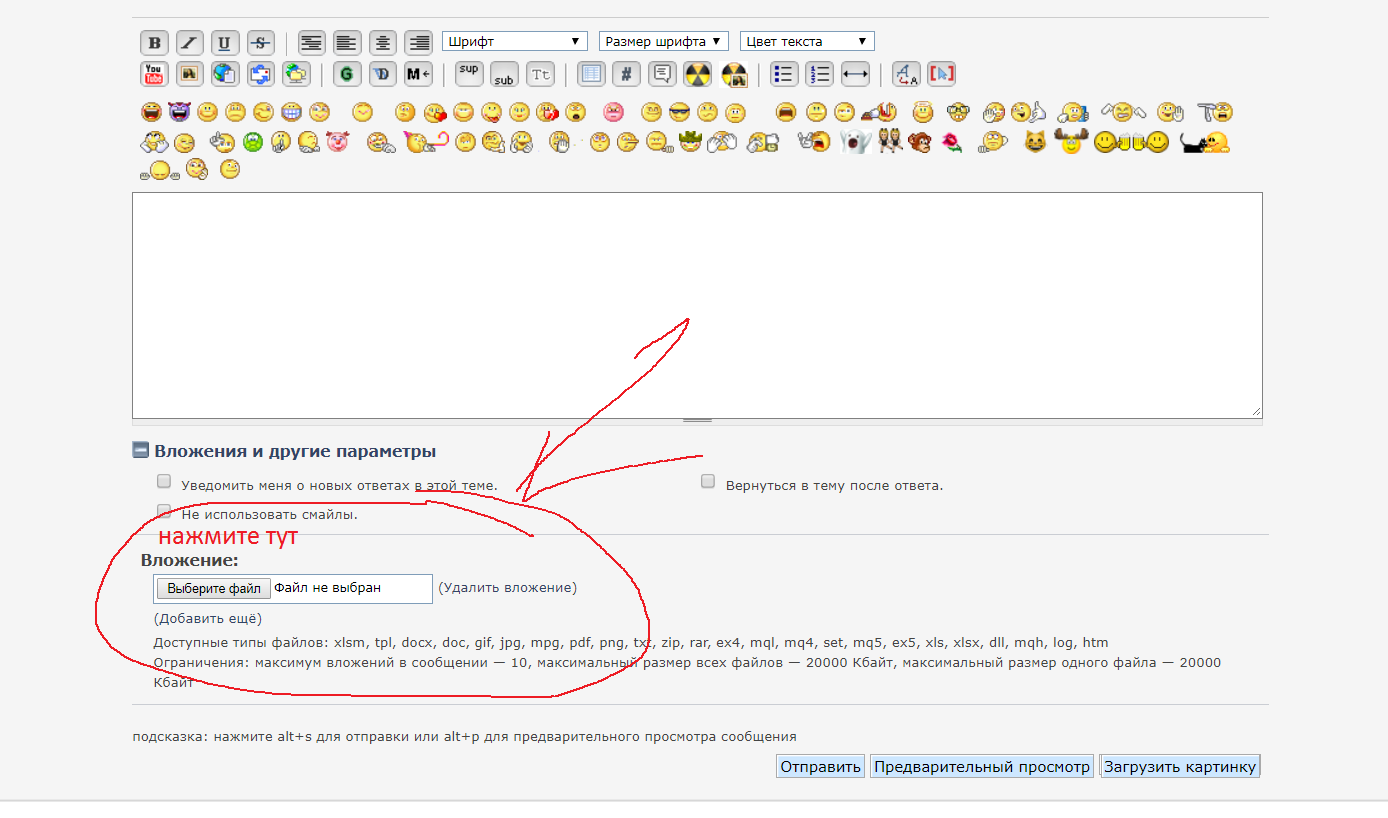This screenshot has height=818, width=1388.
Task: Click the 'Добавить ещё' link
Action: point(208,618)
